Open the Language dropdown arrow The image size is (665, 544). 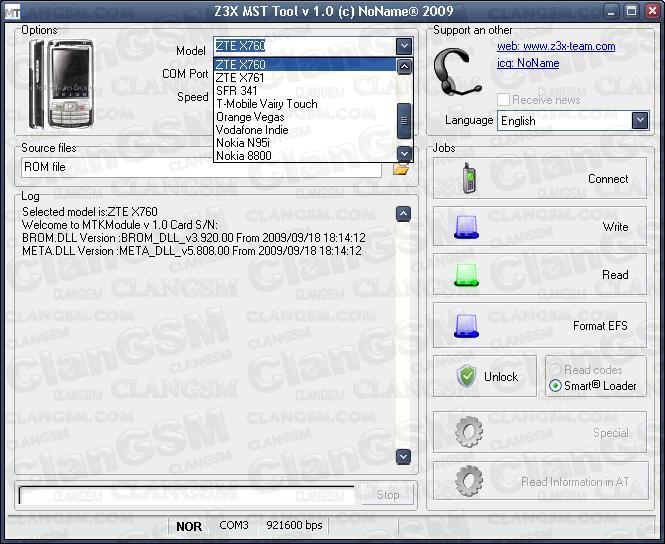640,120
